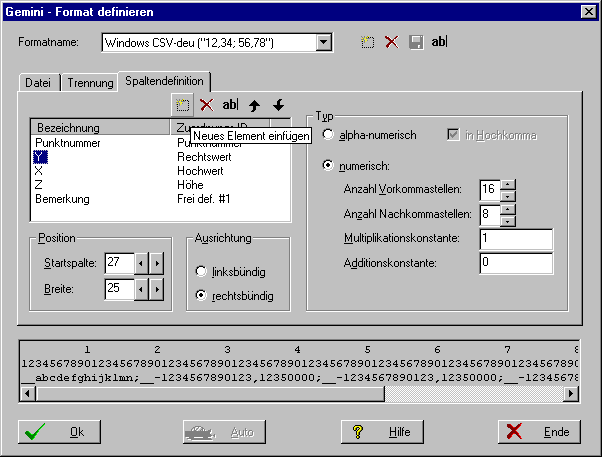The image size is (602, 457).
Task: Move selected element up with arrow
Action: 254,105
